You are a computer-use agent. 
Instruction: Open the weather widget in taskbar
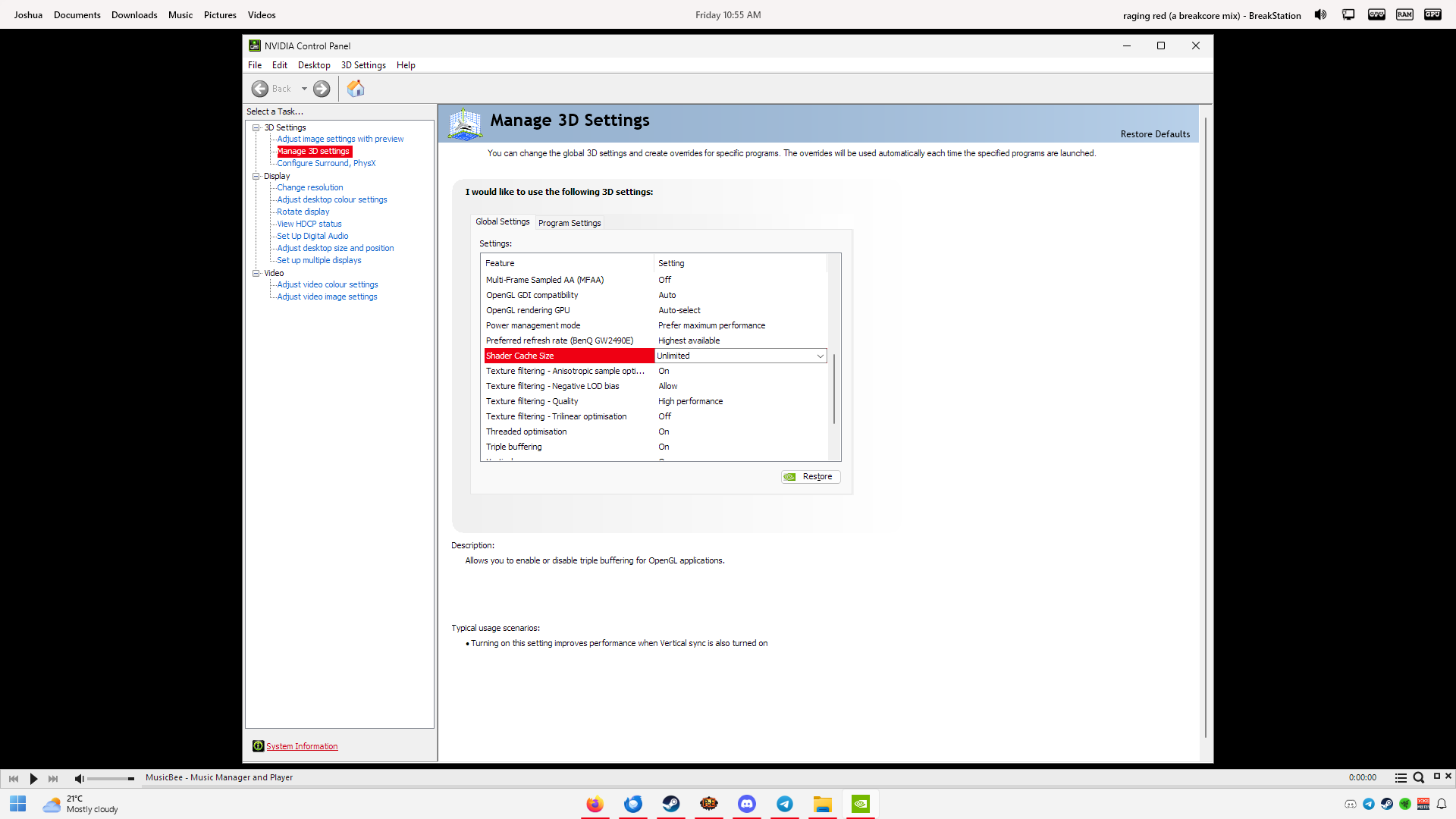[80, 804]
